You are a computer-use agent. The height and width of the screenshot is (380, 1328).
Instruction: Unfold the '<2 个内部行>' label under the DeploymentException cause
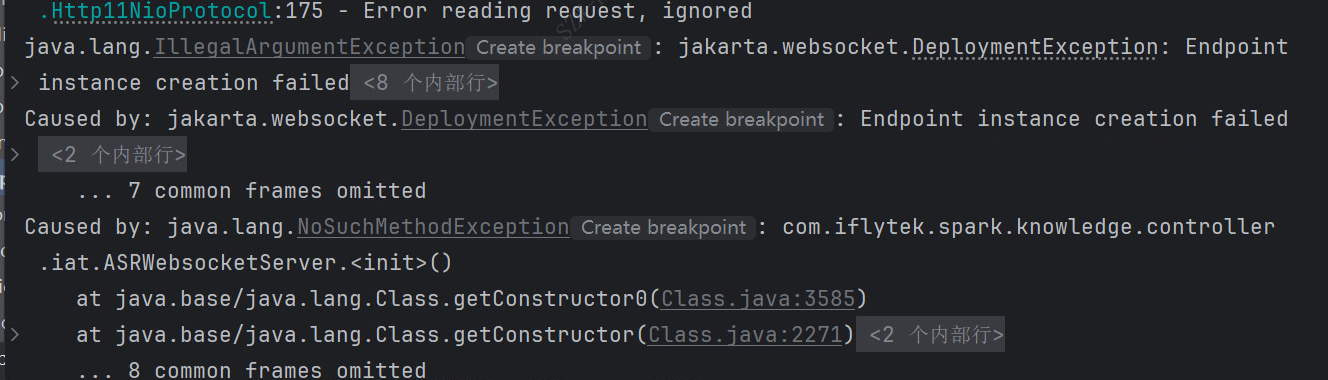click(x=112, y=155)
